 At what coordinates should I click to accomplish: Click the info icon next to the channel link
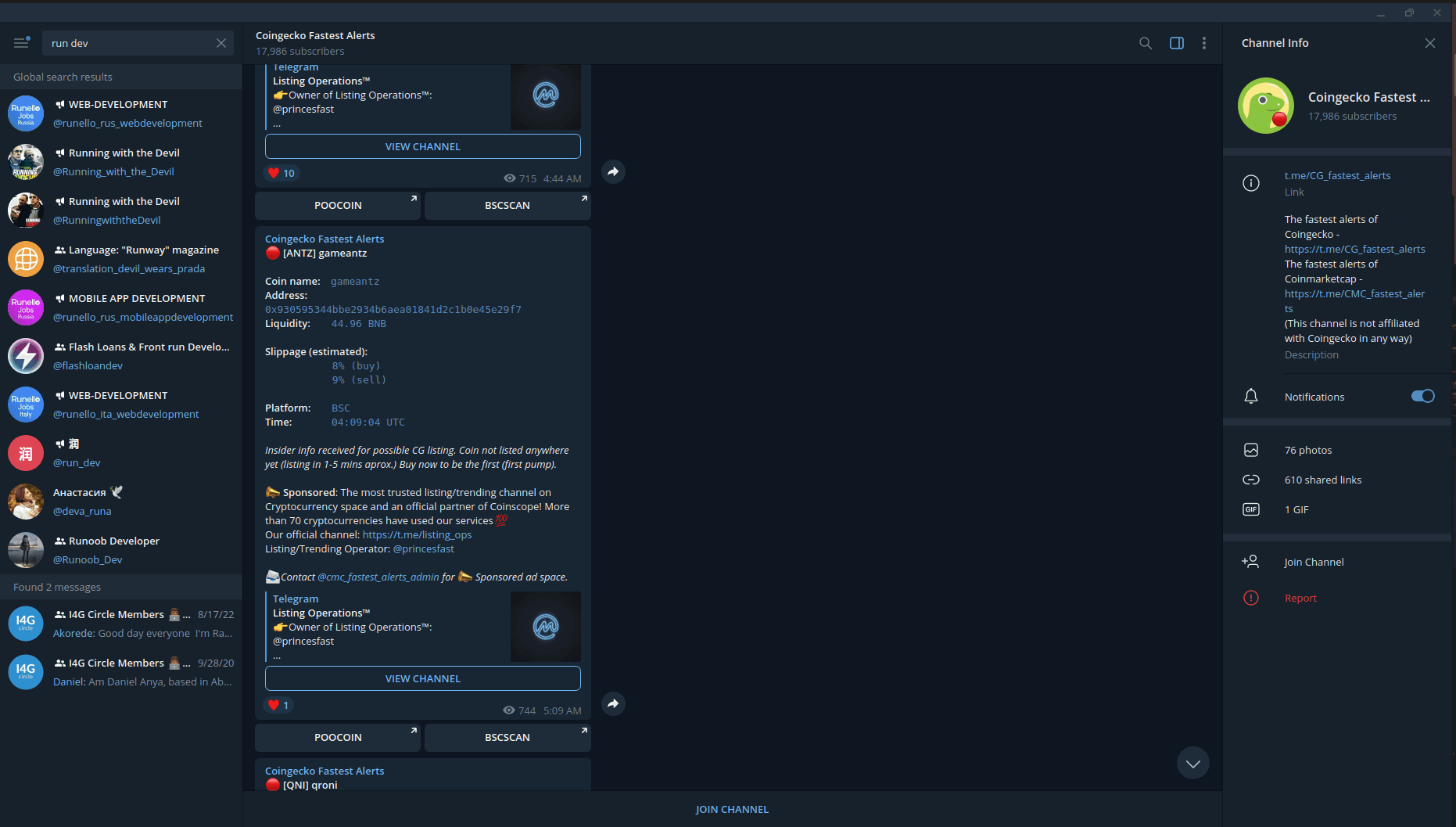click(x=1250, y=182)
